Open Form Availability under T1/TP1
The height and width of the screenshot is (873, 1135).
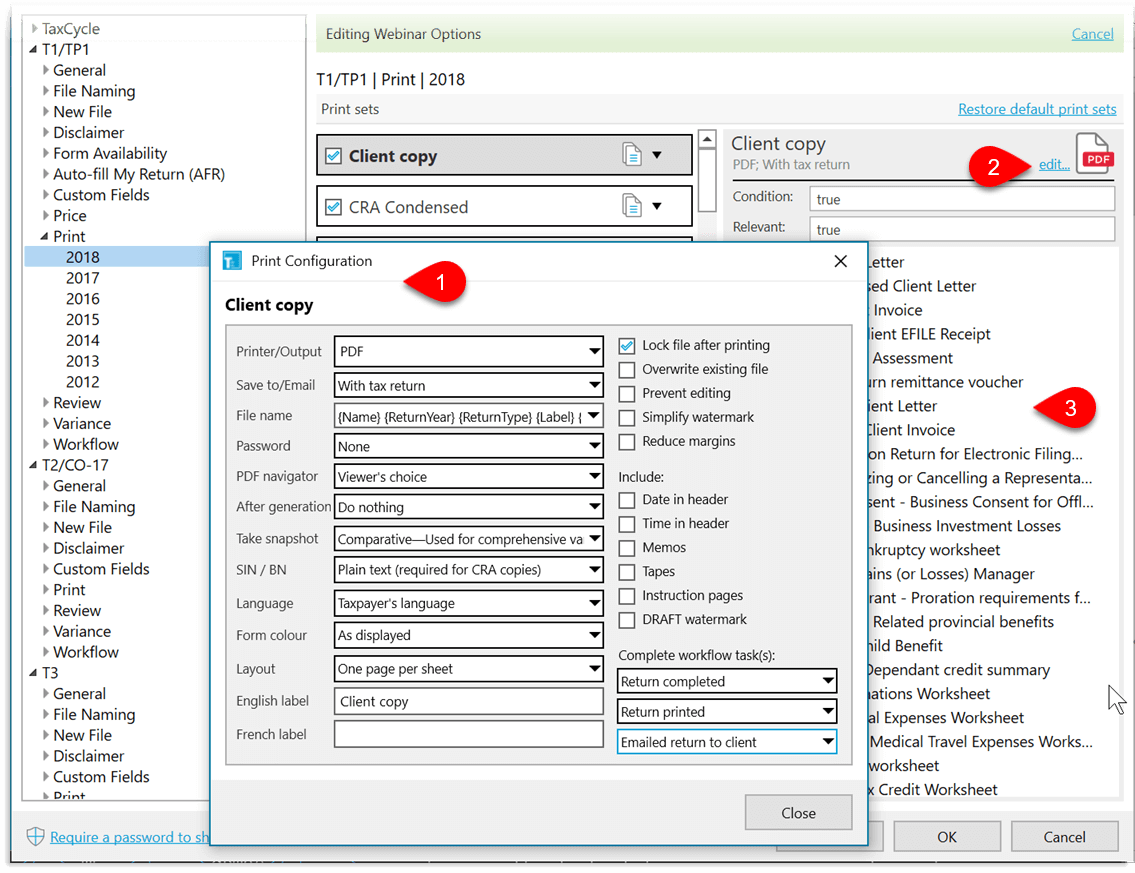point(110,153)
